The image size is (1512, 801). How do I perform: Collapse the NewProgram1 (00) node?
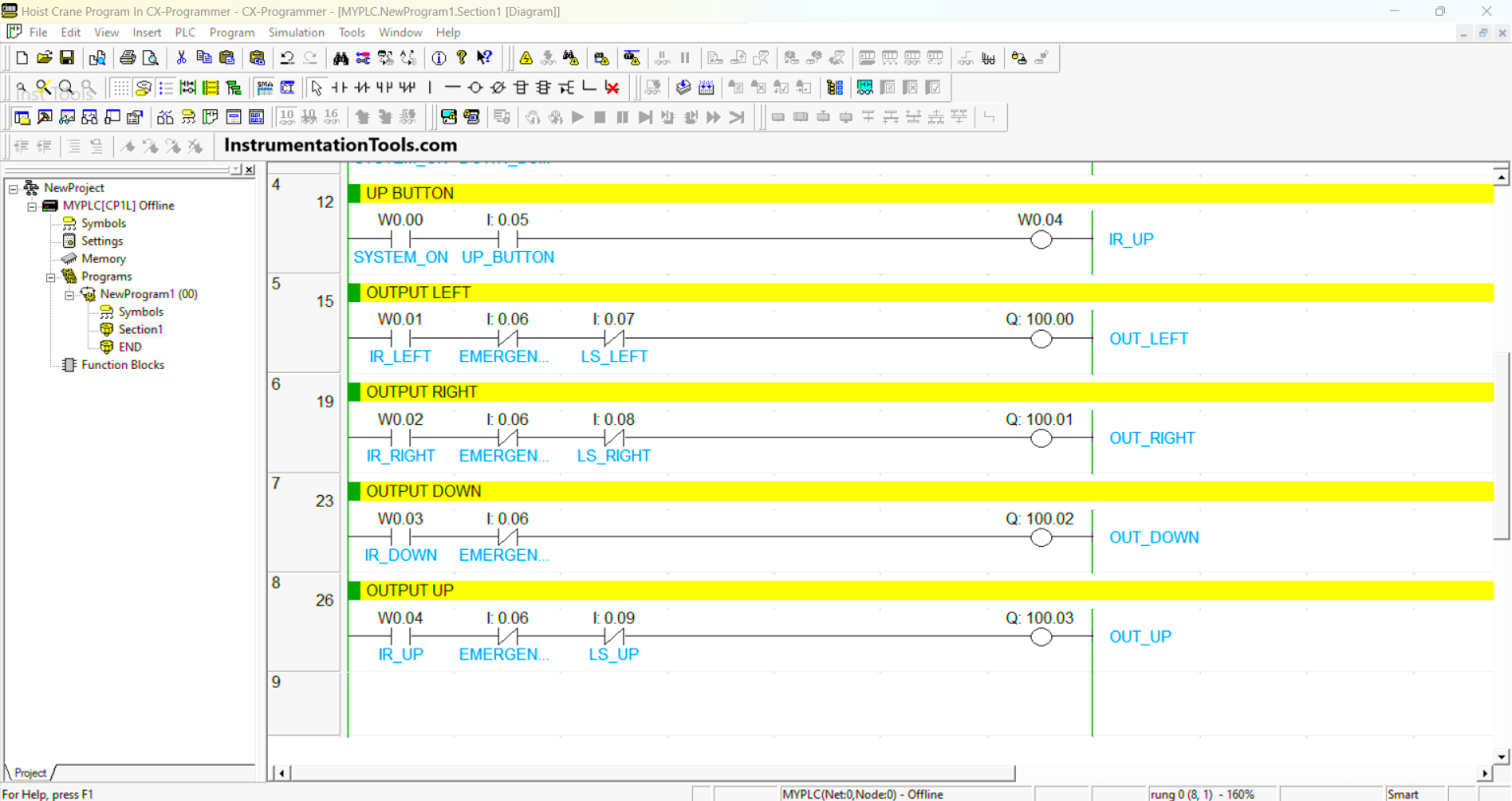tap(69, 294)
